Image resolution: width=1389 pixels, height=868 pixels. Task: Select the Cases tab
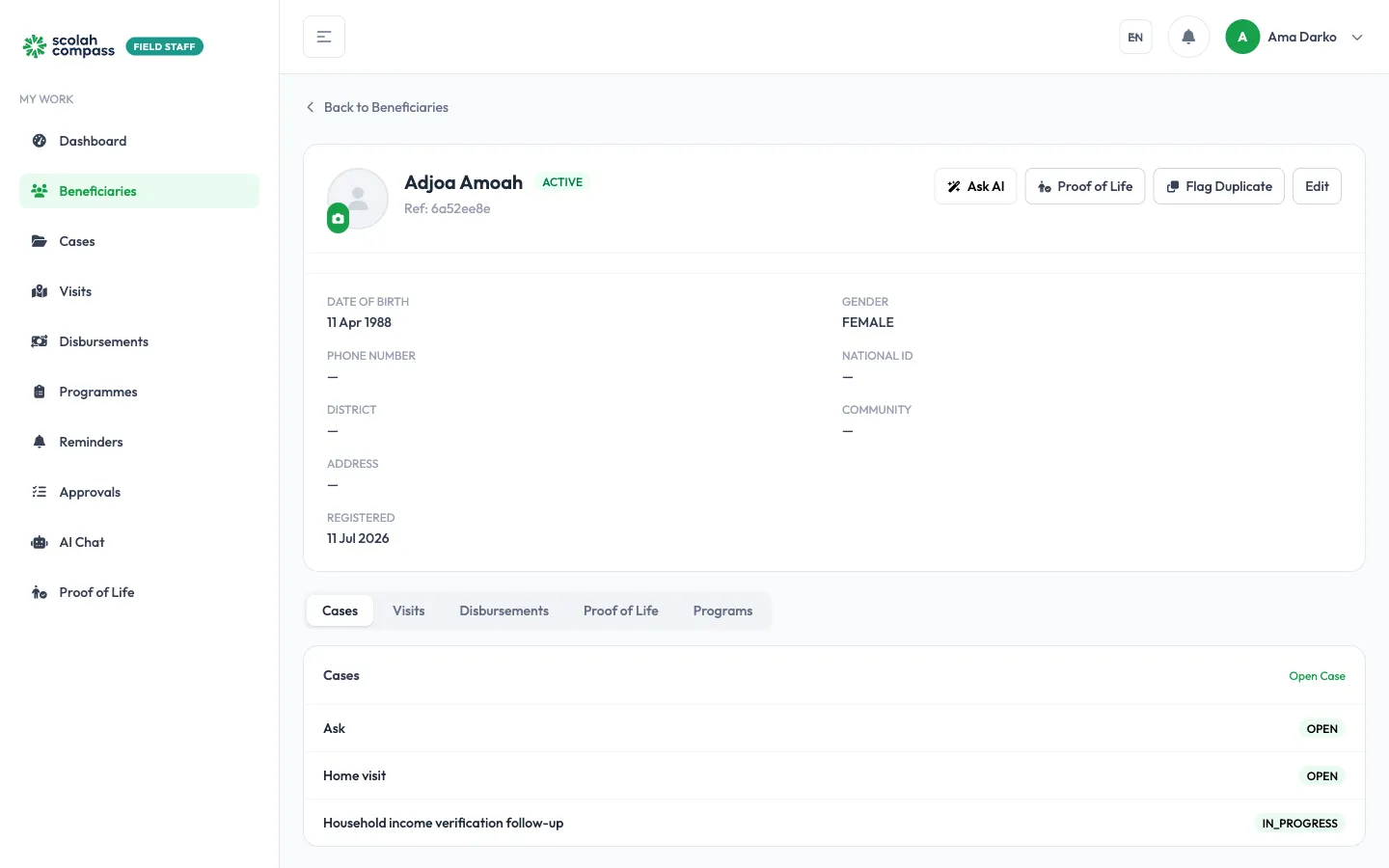click(340, 610)
